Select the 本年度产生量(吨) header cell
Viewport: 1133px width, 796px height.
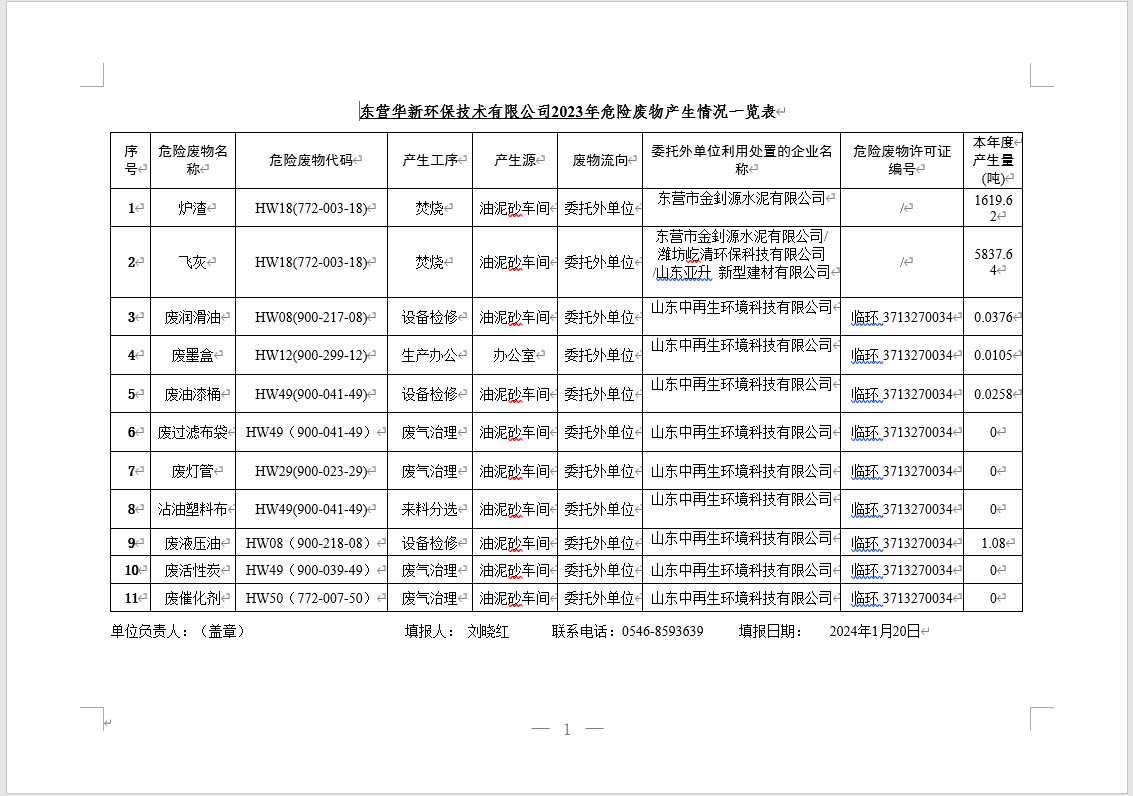click(x=993, y=160)
